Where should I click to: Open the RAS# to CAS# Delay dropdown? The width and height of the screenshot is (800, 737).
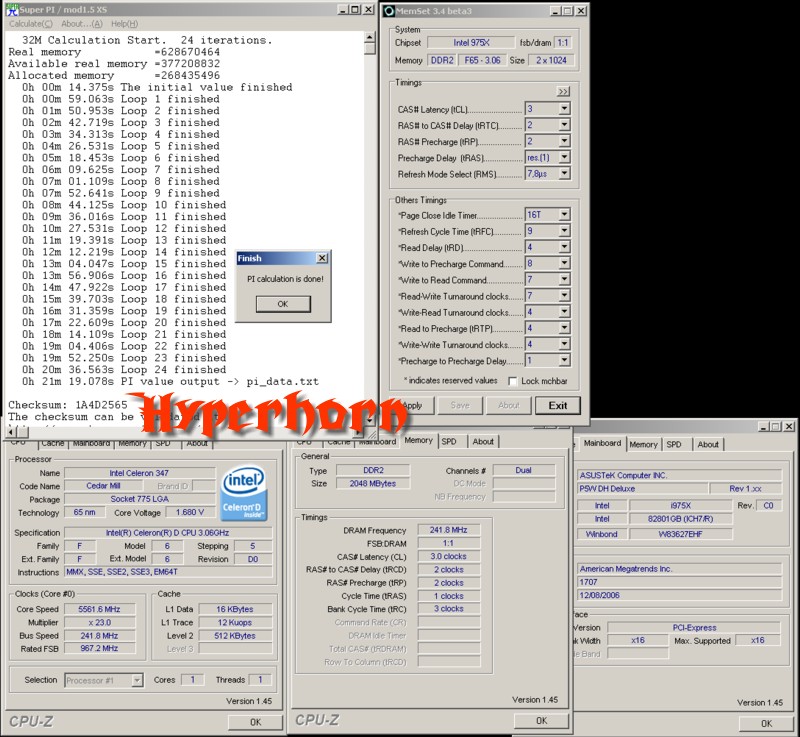click(x=564, y=125)
